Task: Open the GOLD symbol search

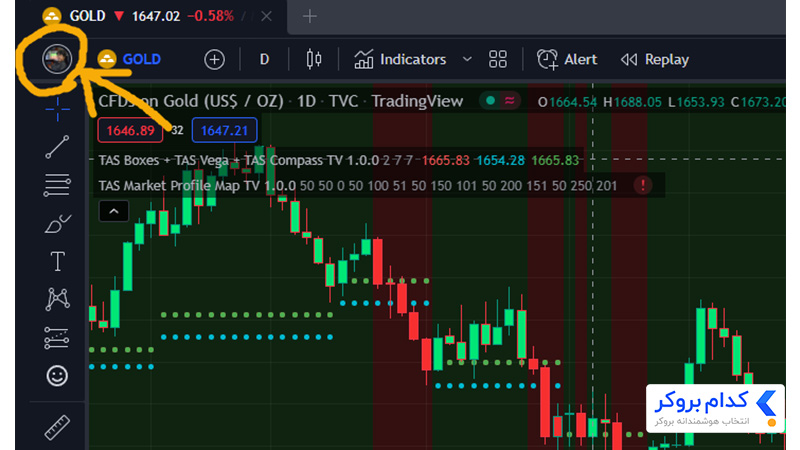Action: (129, 59)
